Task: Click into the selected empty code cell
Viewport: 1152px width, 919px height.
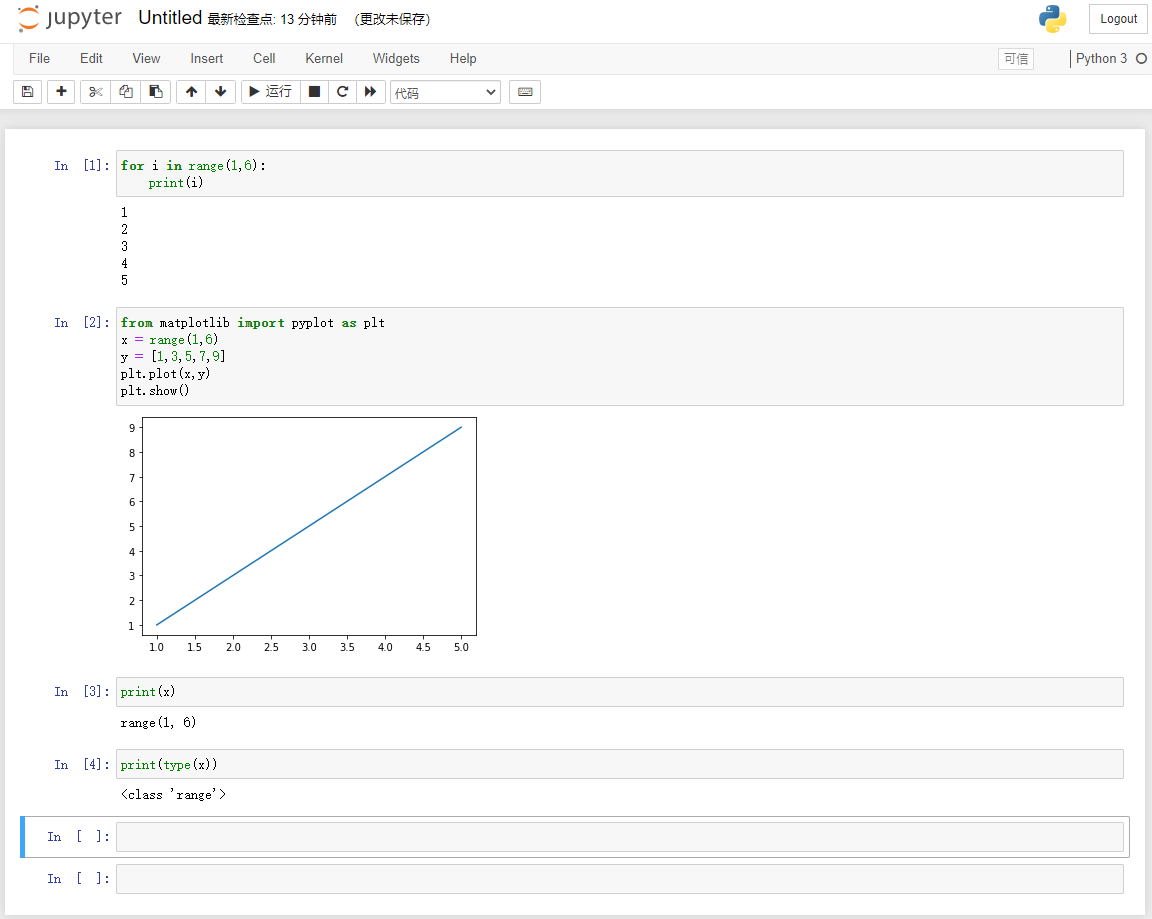Action: point(619,837)
